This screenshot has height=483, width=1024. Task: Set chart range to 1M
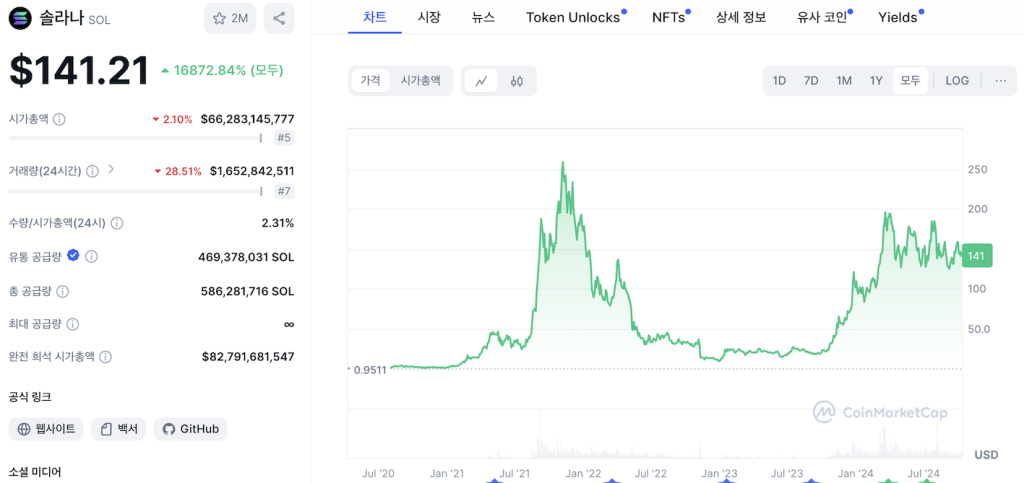pyautogui.click(x=844, y=81)
